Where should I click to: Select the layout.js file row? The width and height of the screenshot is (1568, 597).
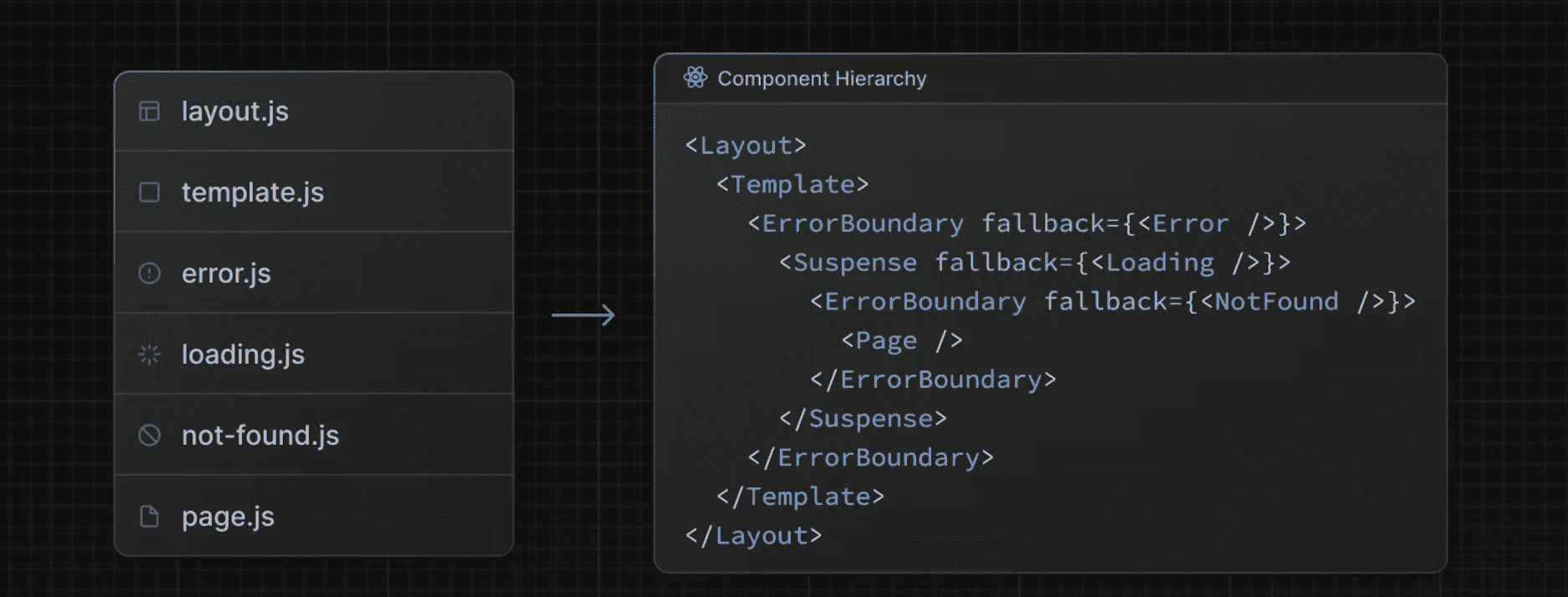(x=313, y=111)
